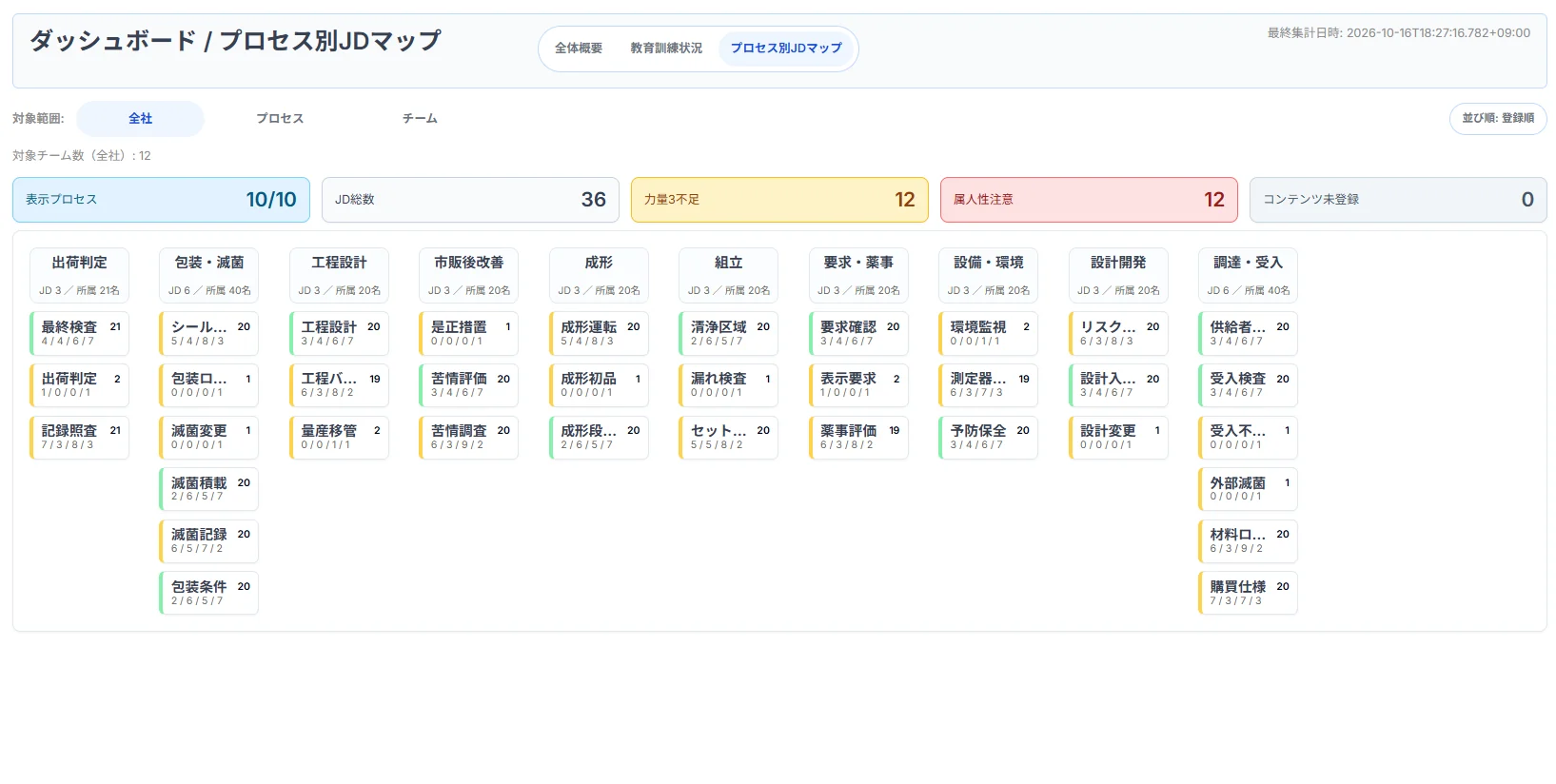Open the 滅菌変更 JD card
Viewport: 1556px width, 784px height.
(x=209, y=438)
